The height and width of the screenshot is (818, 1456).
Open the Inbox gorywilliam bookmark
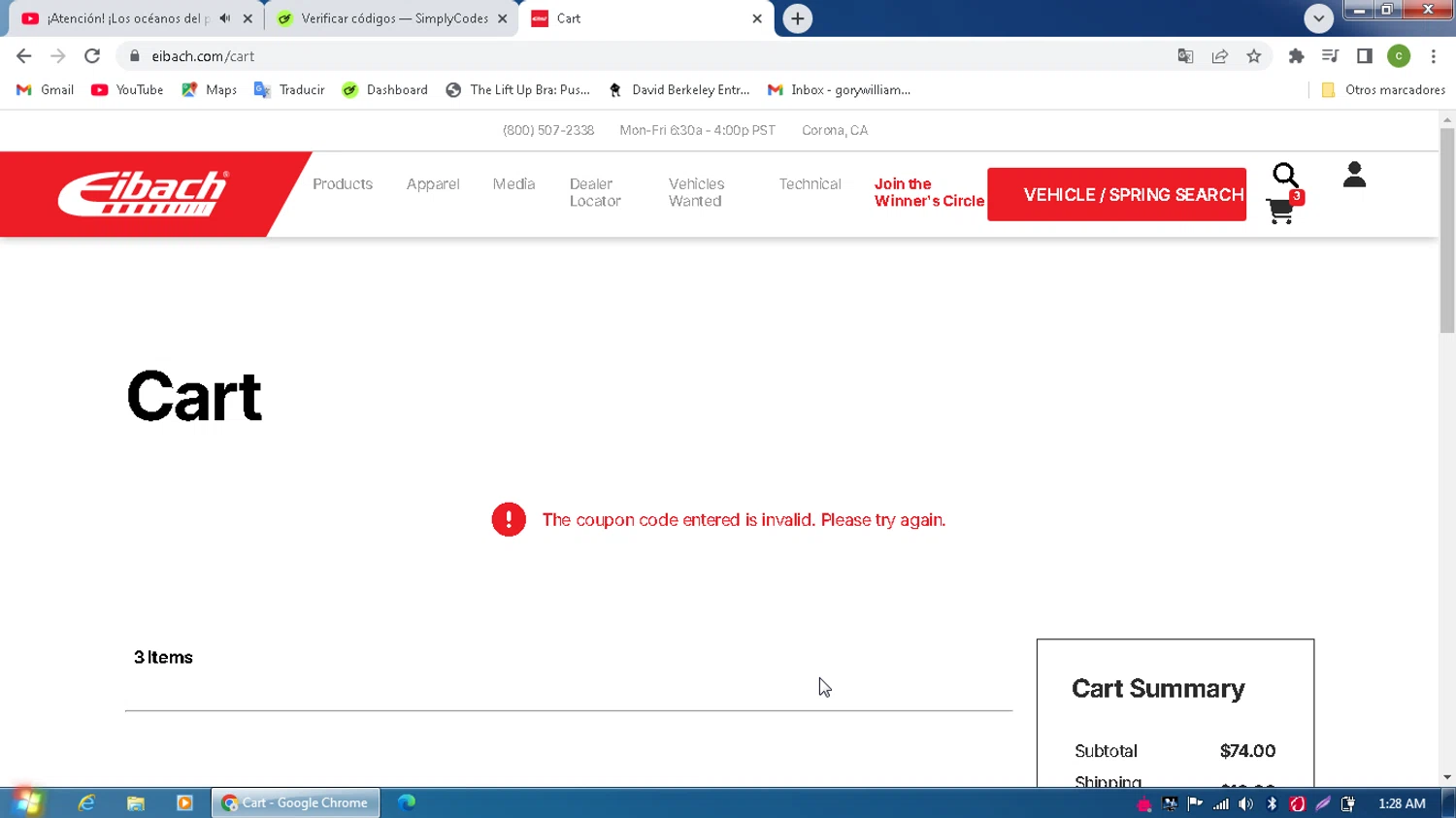click(840, 89)
